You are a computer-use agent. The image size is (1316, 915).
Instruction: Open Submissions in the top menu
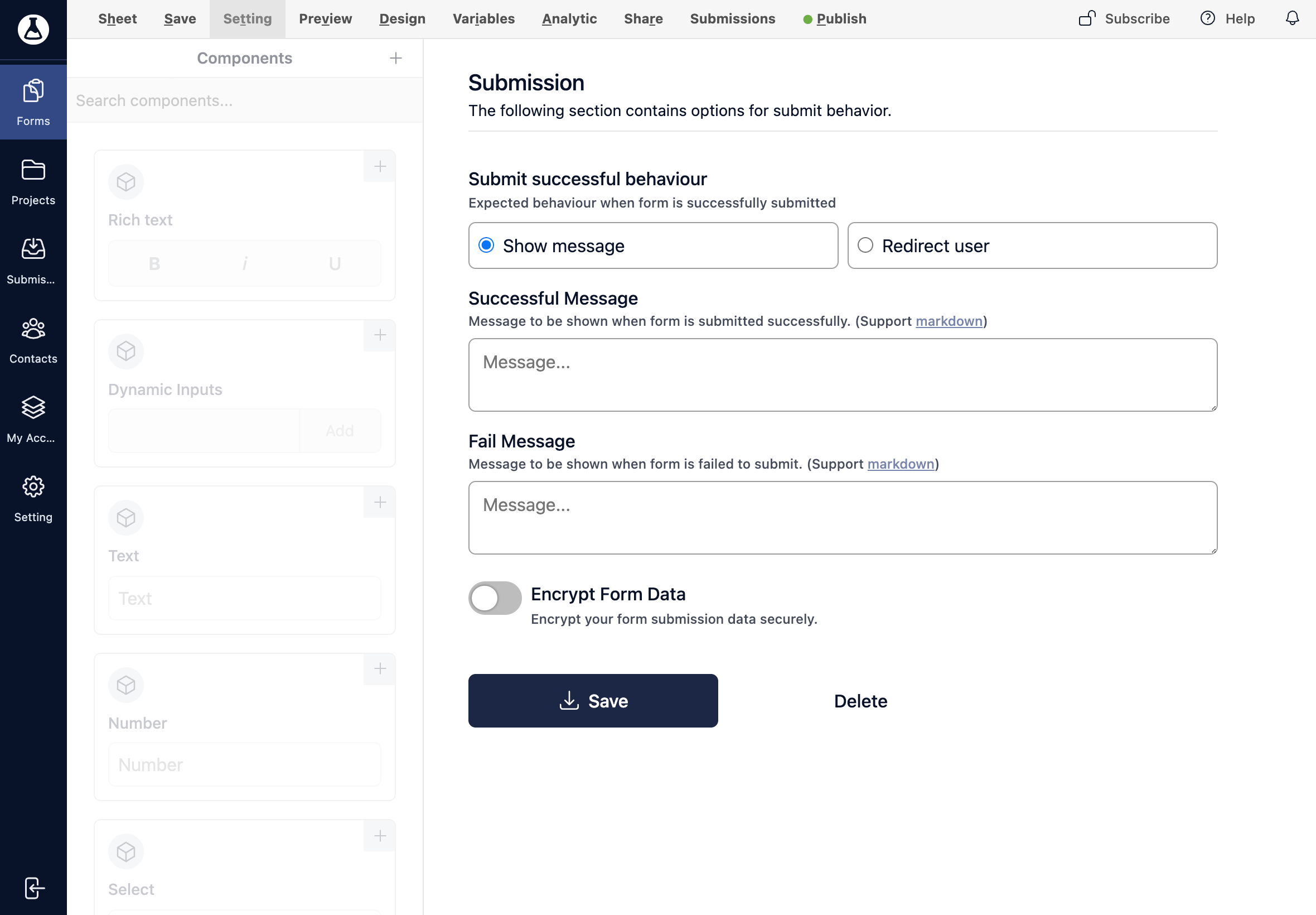(732, 19)
